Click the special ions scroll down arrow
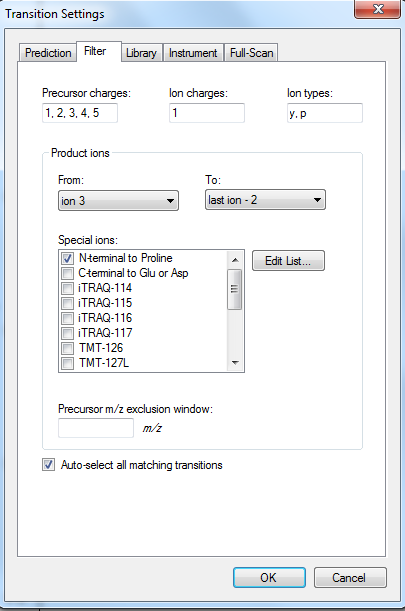Viewport: 405px width, 611px height. 235,363
